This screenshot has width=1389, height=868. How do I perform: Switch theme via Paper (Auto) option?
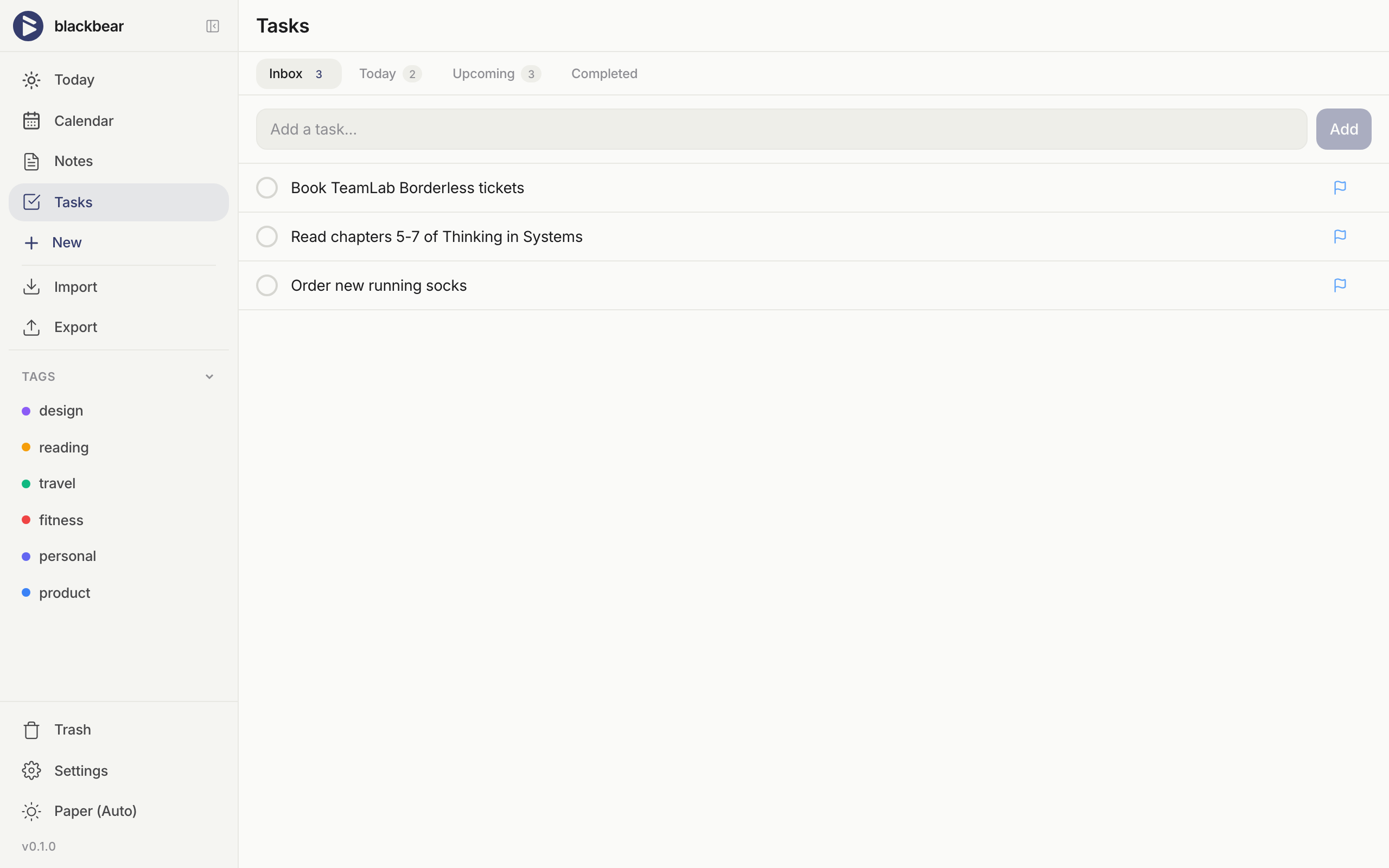[95, 810]
